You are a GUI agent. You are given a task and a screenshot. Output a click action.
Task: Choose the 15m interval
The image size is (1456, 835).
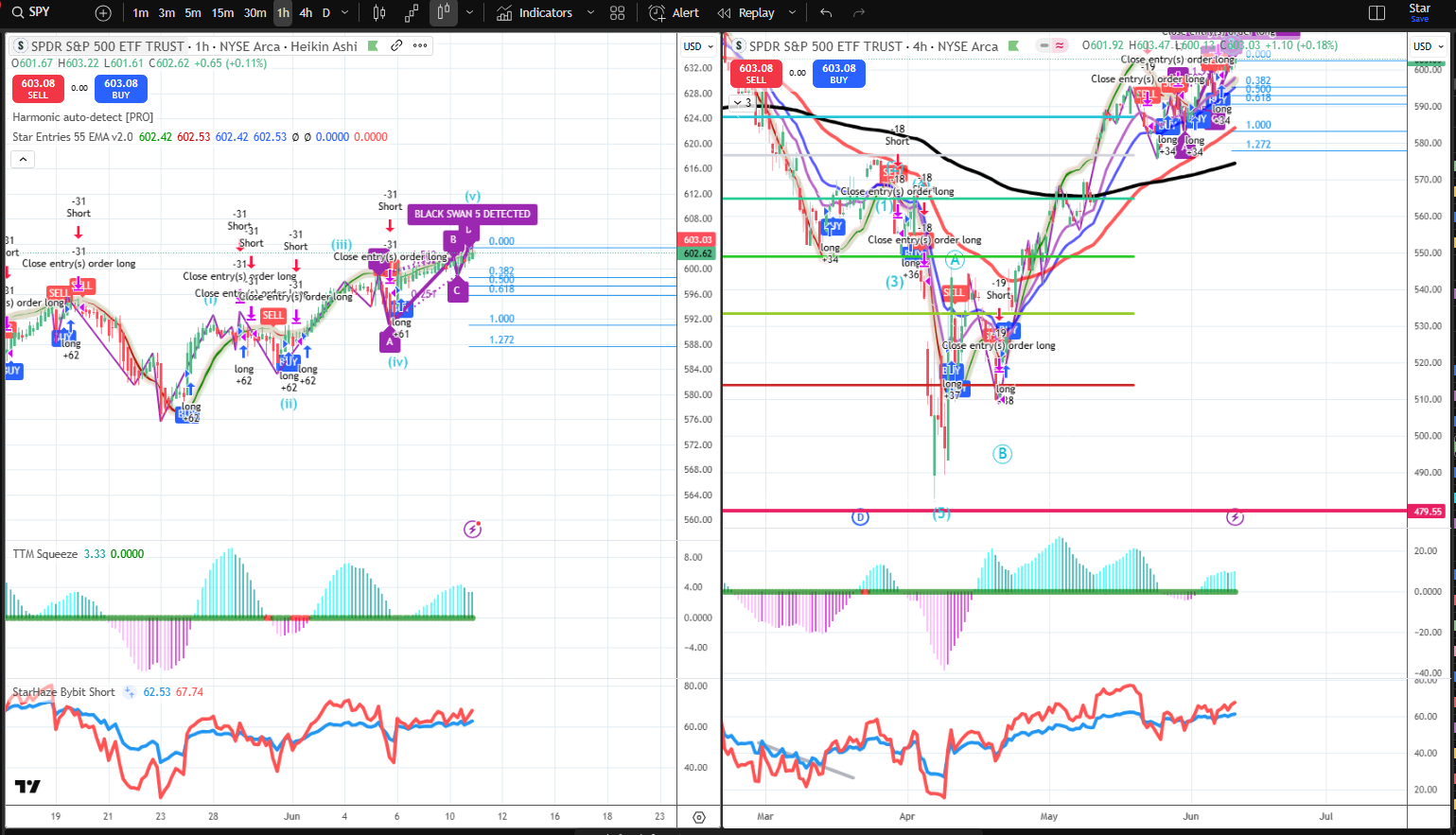tap(222, 13)
